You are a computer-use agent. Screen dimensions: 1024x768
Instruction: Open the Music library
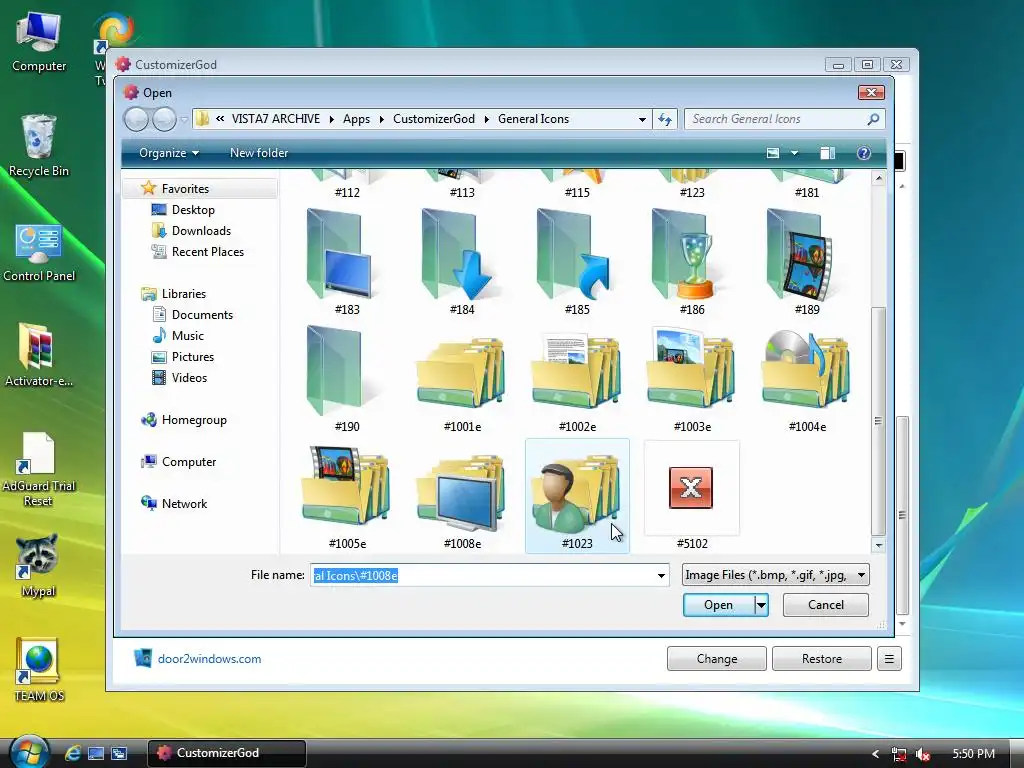pos(187,336)
